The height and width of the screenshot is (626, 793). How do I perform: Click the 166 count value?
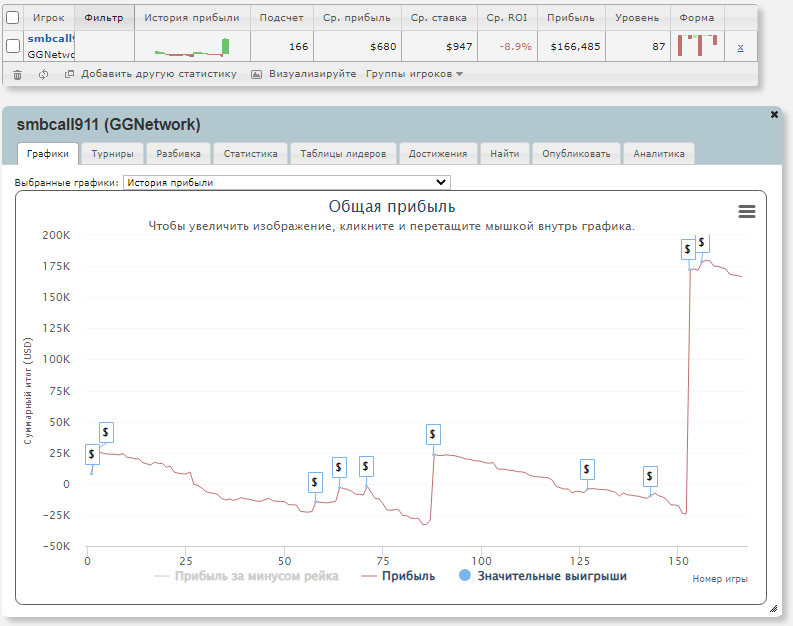(x=298, y=47)
